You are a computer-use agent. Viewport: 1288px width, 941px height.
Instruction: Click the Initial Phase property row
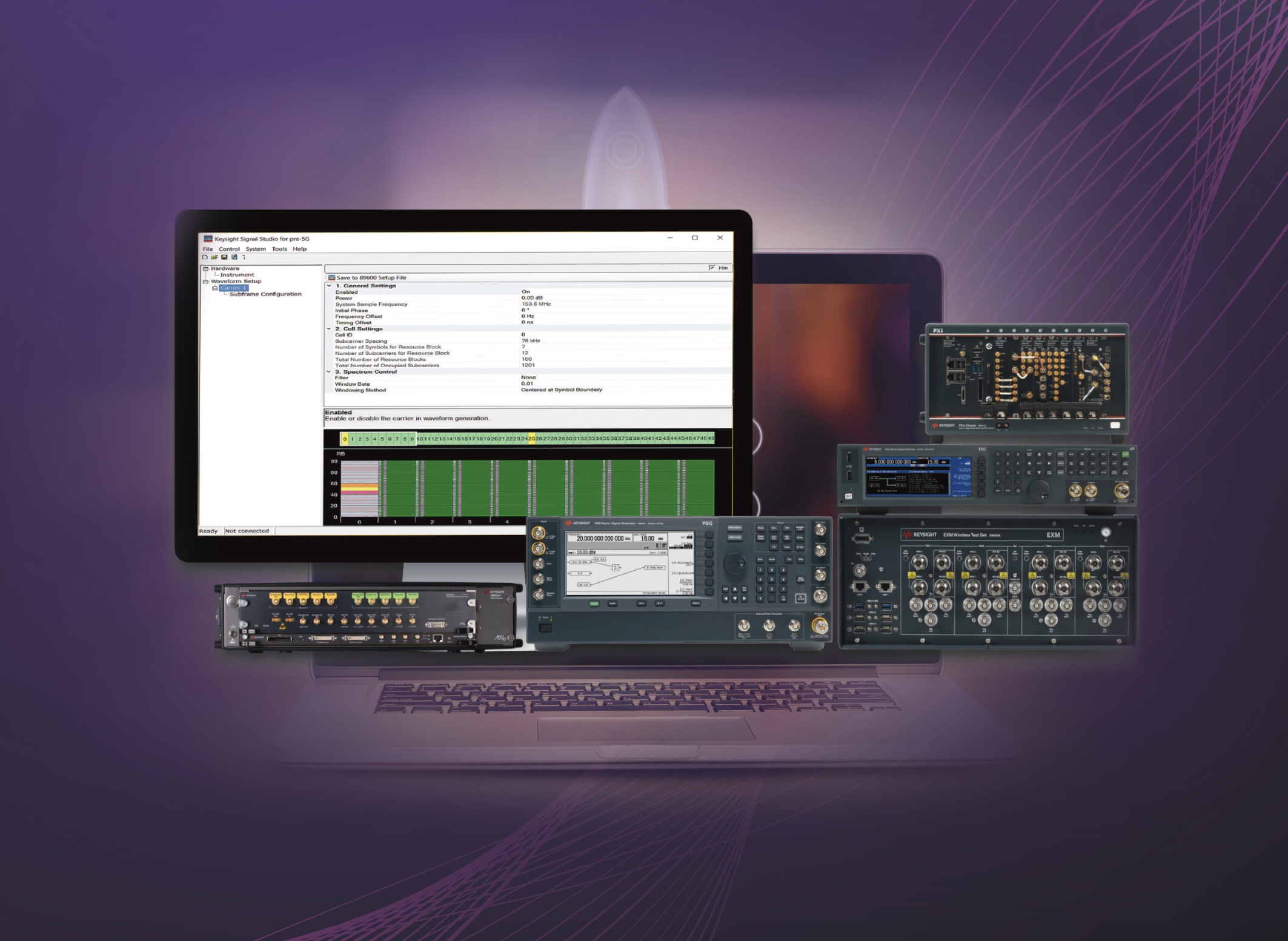click(528, 310)
